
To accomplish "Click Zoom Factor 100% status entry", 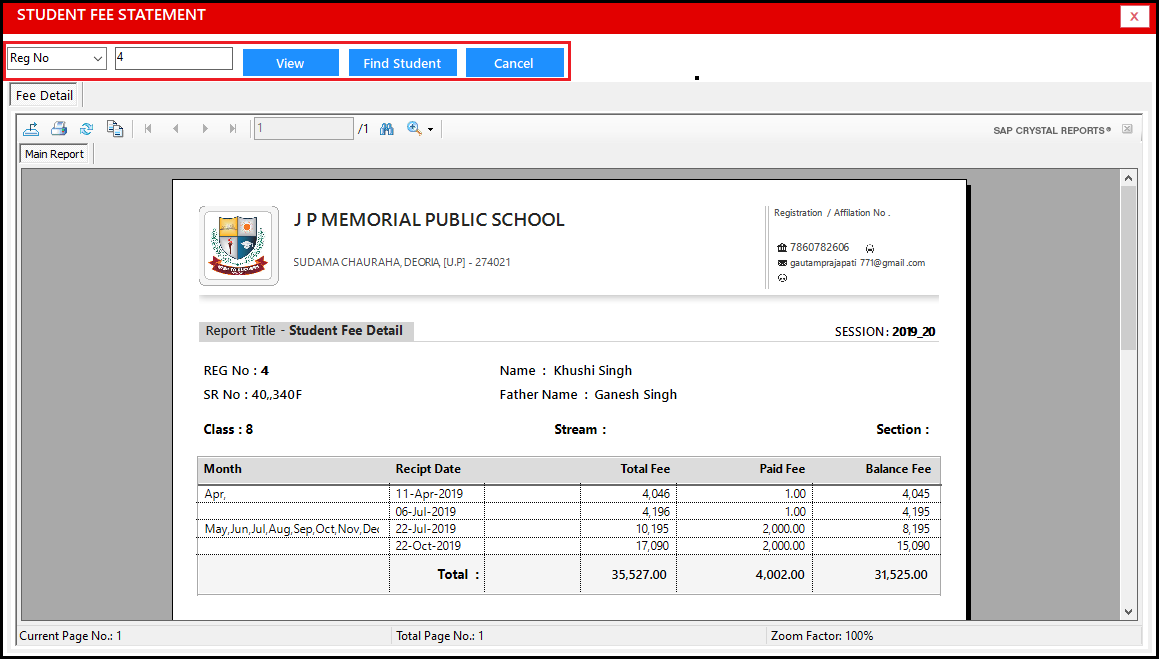I will point(822,636).
